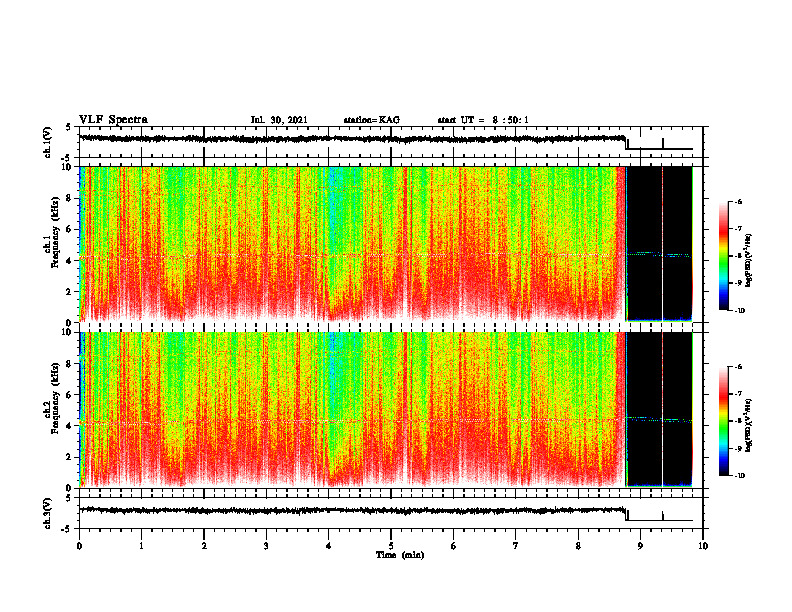This screenshot has width=792, height=612.
Task: Click time axis tick label "7"
Action: [x=516, y=546]
